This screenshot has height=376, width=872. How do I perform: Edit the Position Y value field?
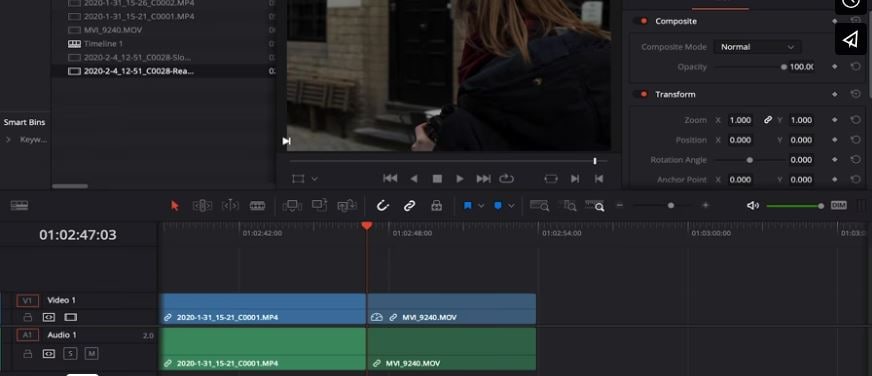click(801, 140)
